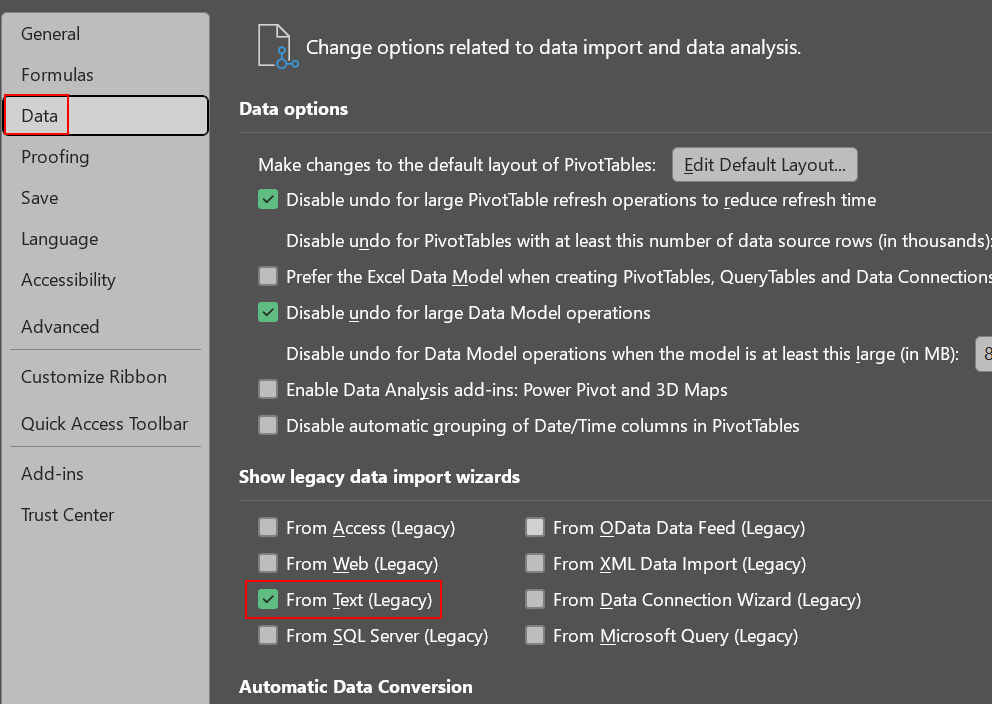The height and width of the screenshot is (704, 992).
Task: Uncheck Disable undo for large PivotTable refresh
Action: (268, 200)
